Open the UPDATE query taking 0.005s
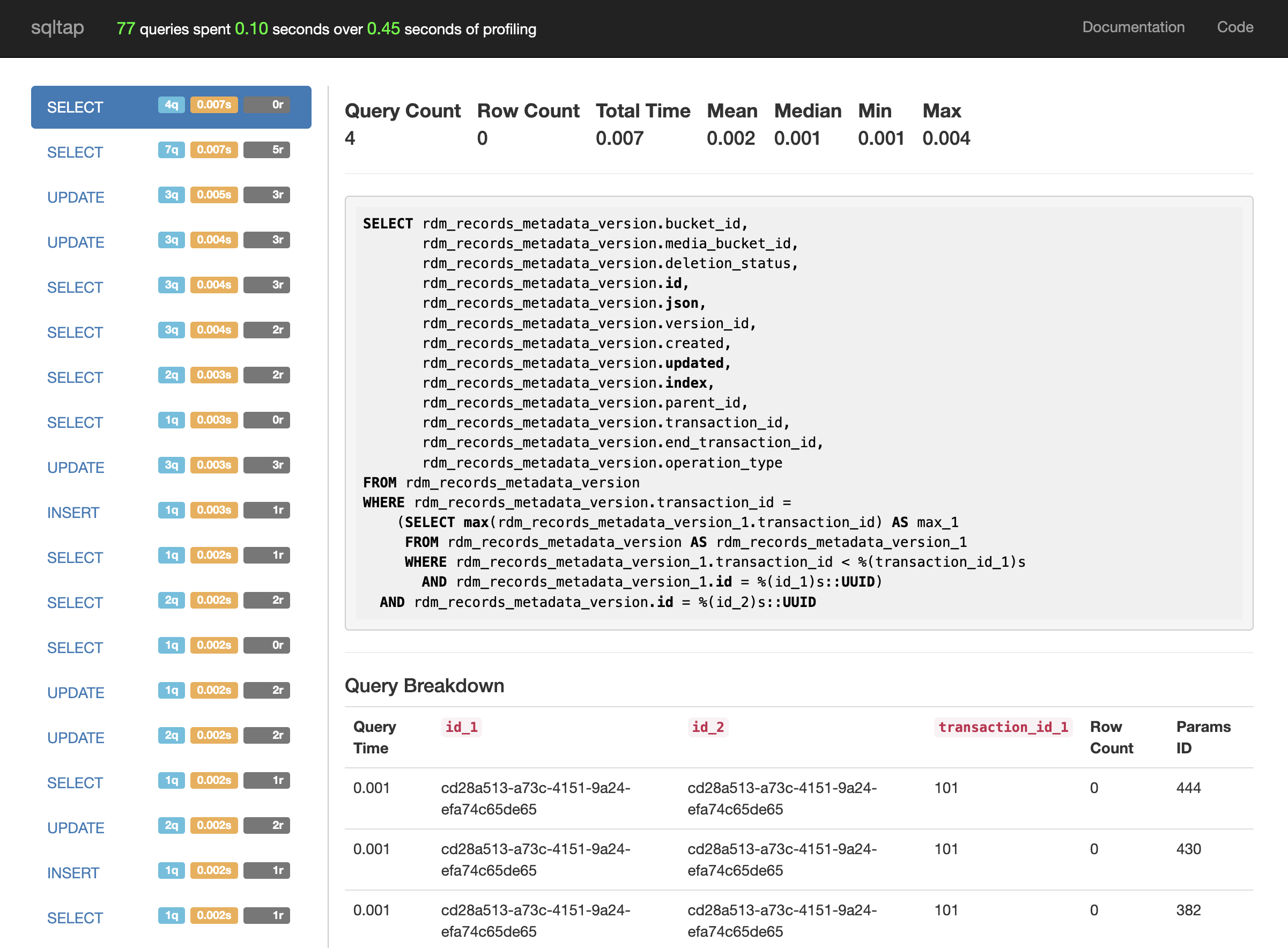1288x948 pixels. (171, 197)
